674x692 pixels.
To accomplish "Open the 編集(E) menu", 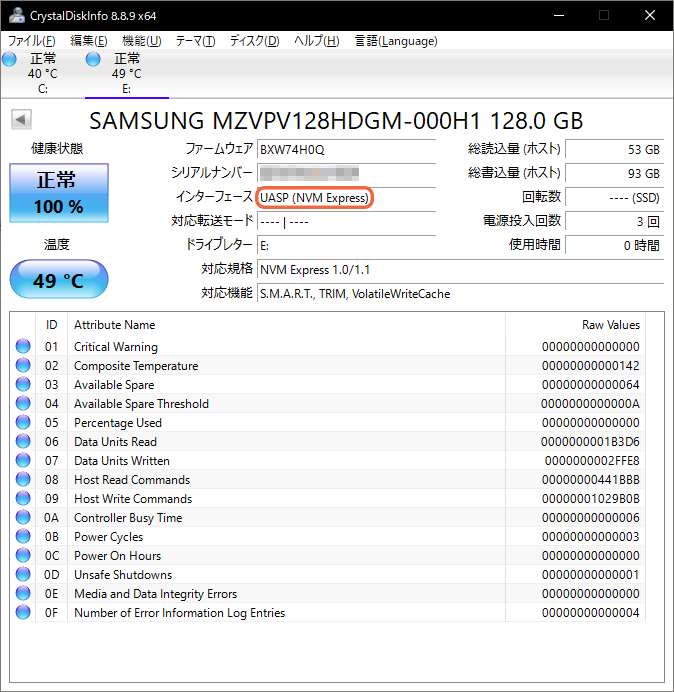I will click(89, 41).
